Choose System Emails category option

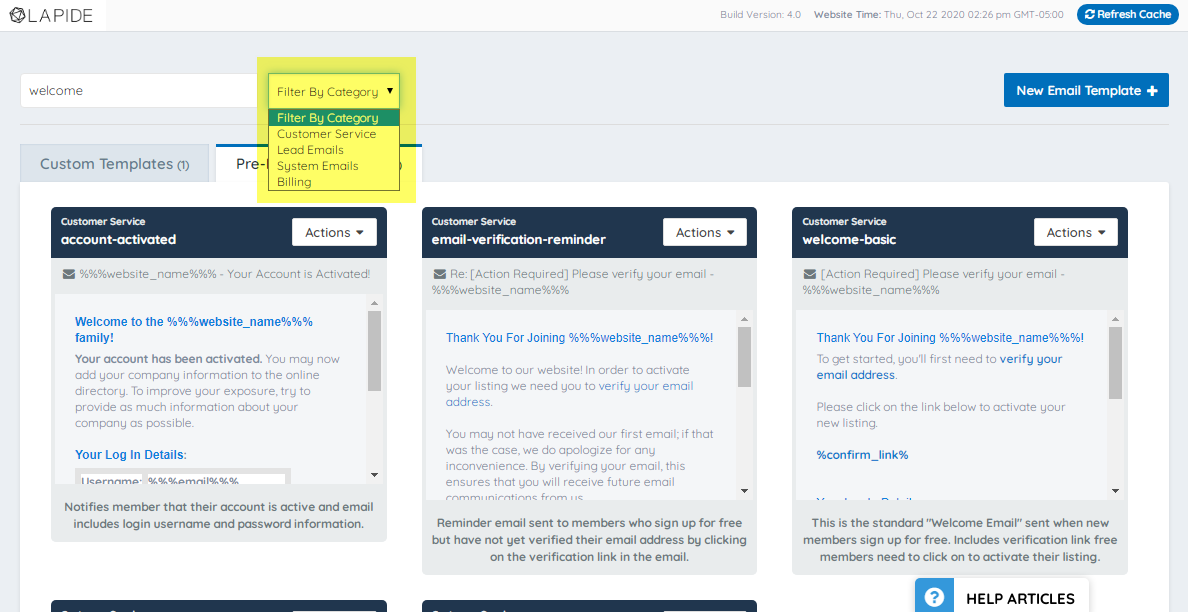334,166
